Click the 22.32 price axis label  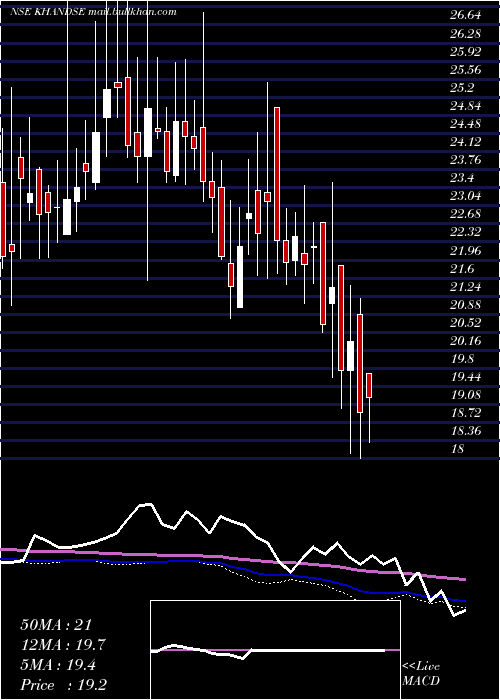click(465, 233)
